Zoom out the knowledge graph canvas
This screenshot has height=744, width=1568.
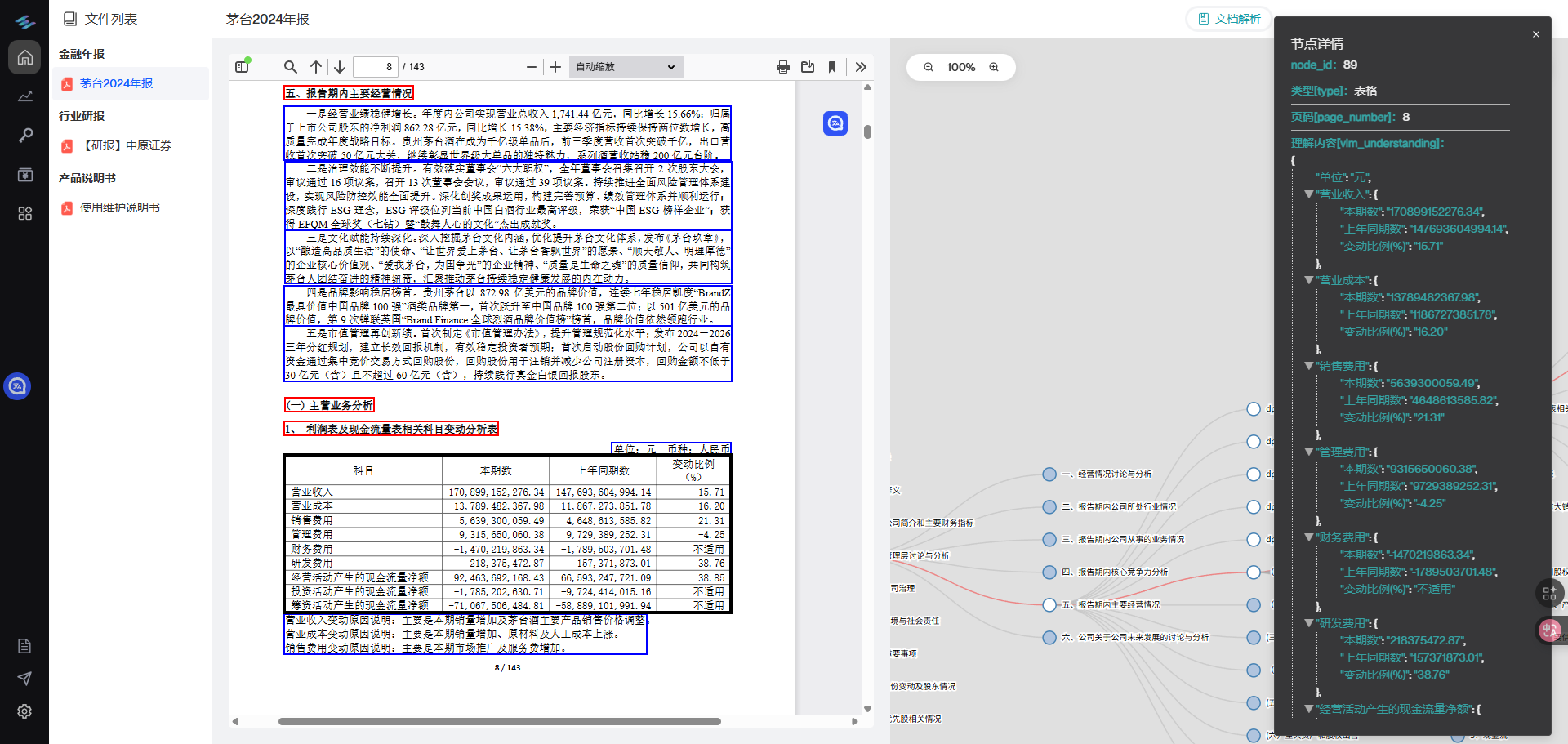click(929, 67)
